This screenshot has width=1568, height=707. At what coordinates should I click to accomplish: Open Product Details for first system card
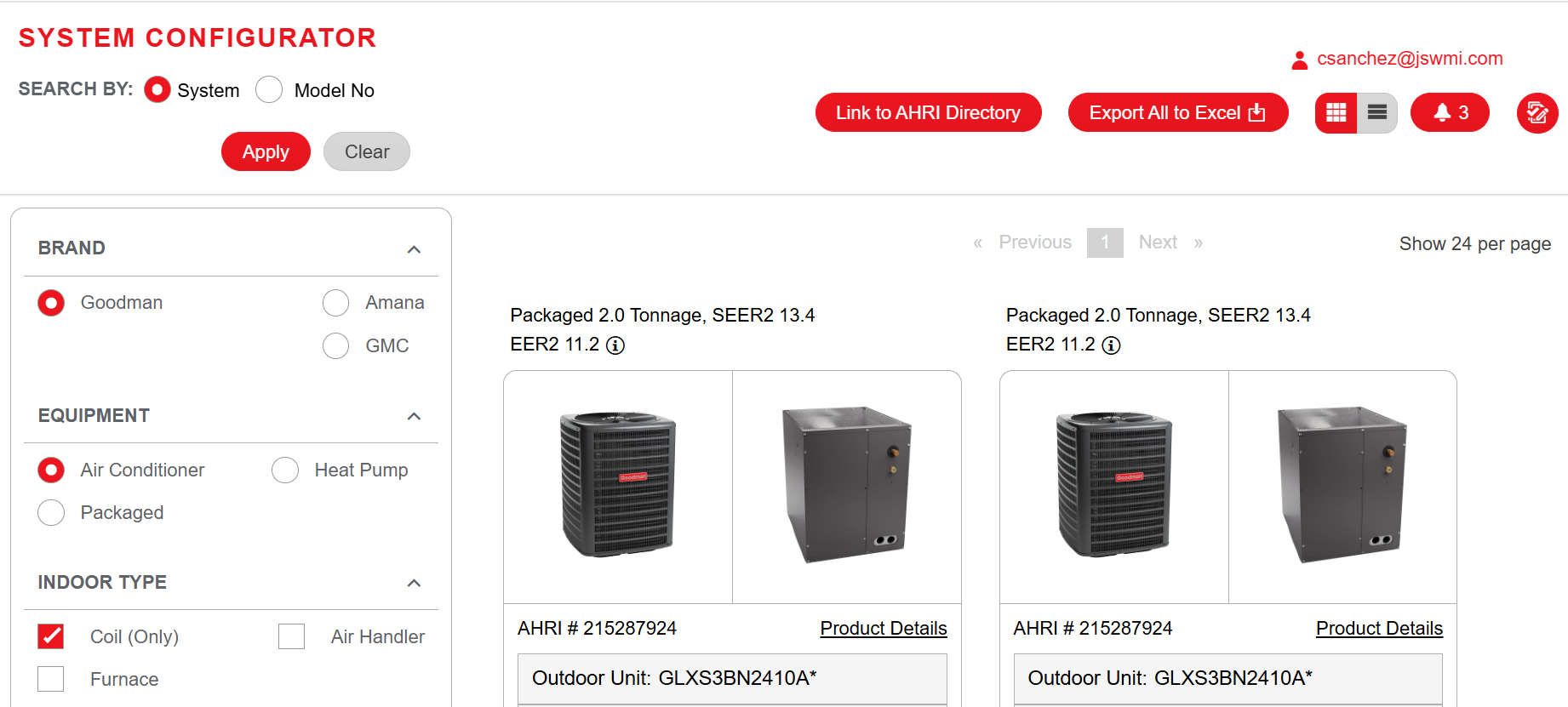[884, 629]
